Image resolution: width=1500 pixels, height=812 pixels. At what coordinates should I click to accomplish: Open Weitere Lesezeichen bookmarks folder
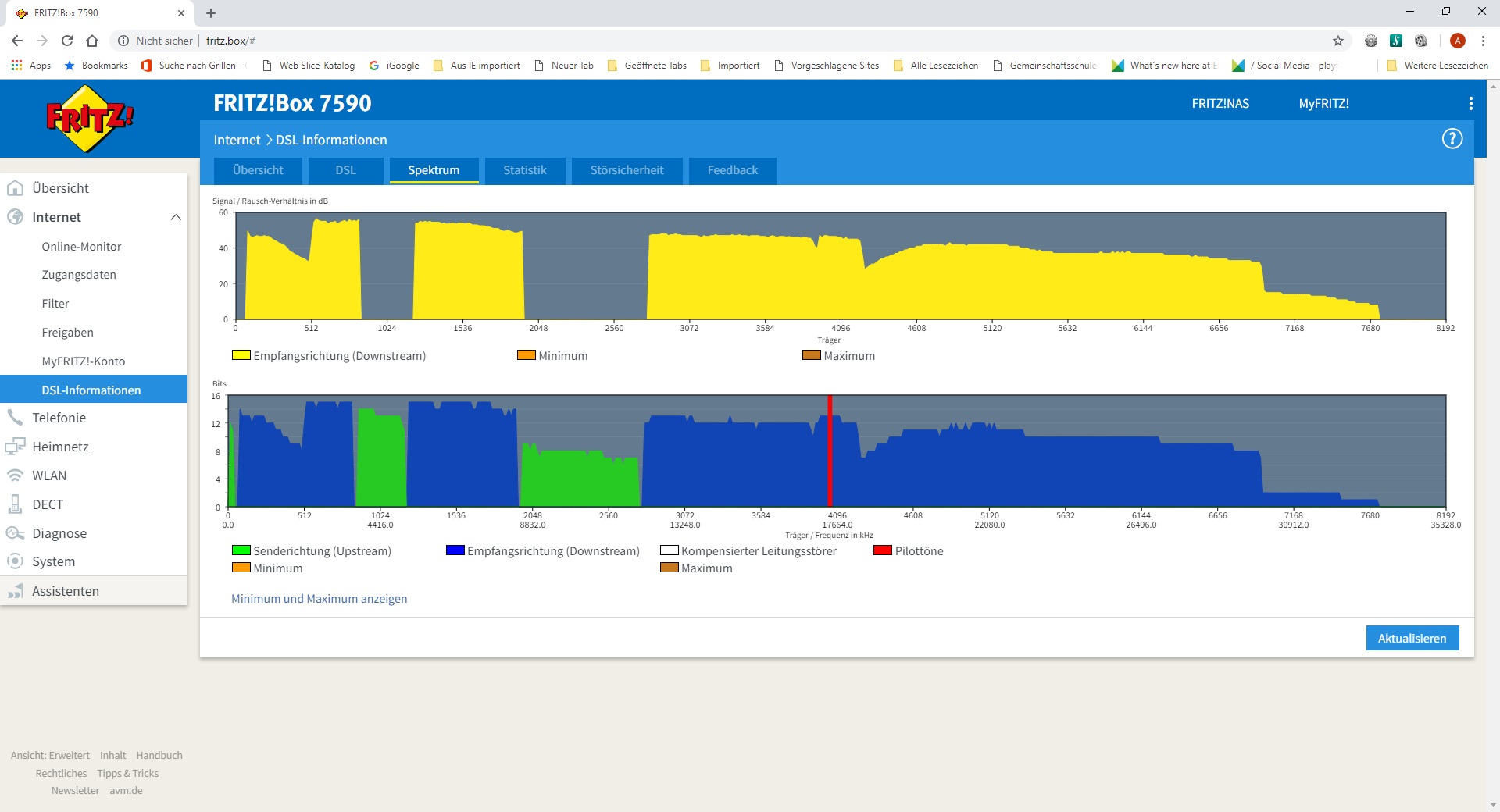[x=1437, y=66]
